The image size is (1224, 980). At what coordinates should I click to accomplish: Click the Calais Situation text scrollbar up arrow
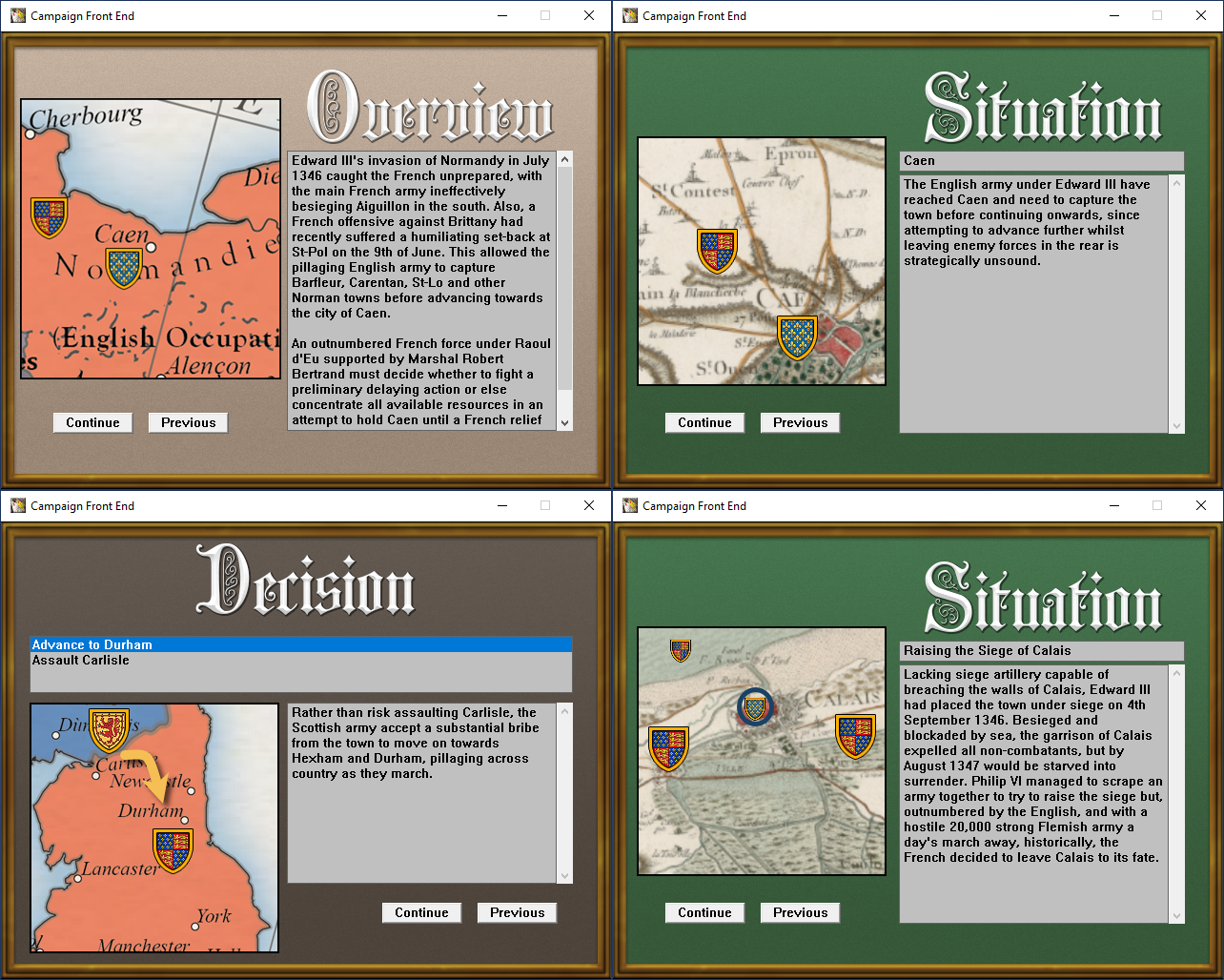click(x=1176, y=673)
